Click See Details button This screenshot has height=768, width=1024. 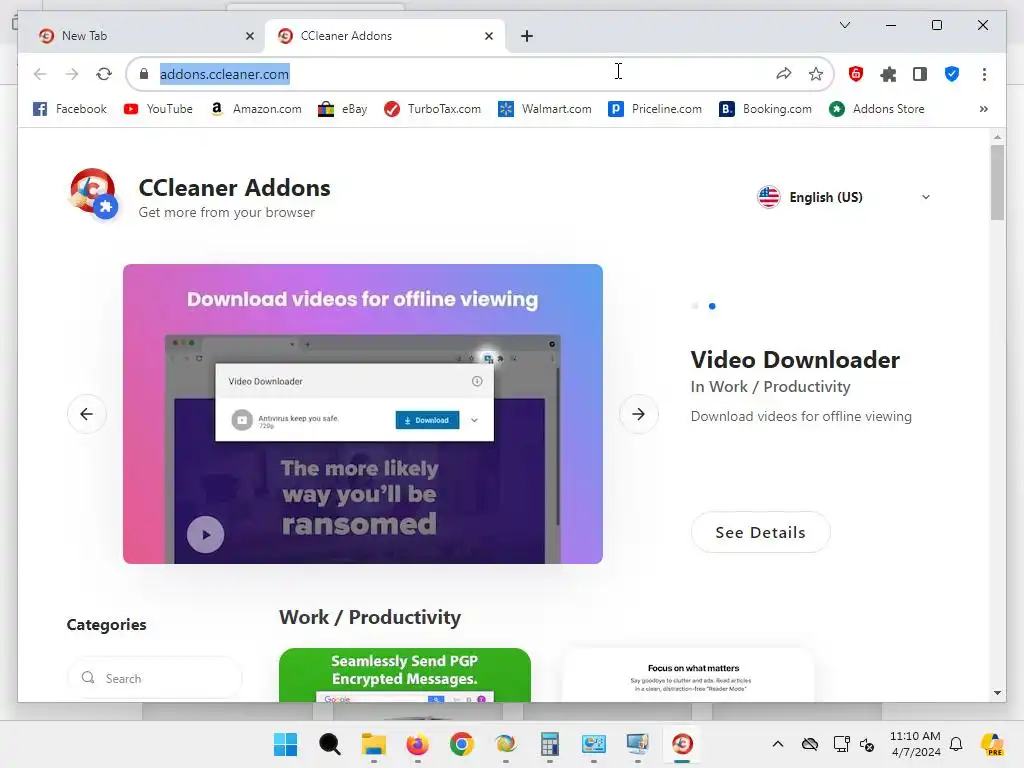point(760,532)
